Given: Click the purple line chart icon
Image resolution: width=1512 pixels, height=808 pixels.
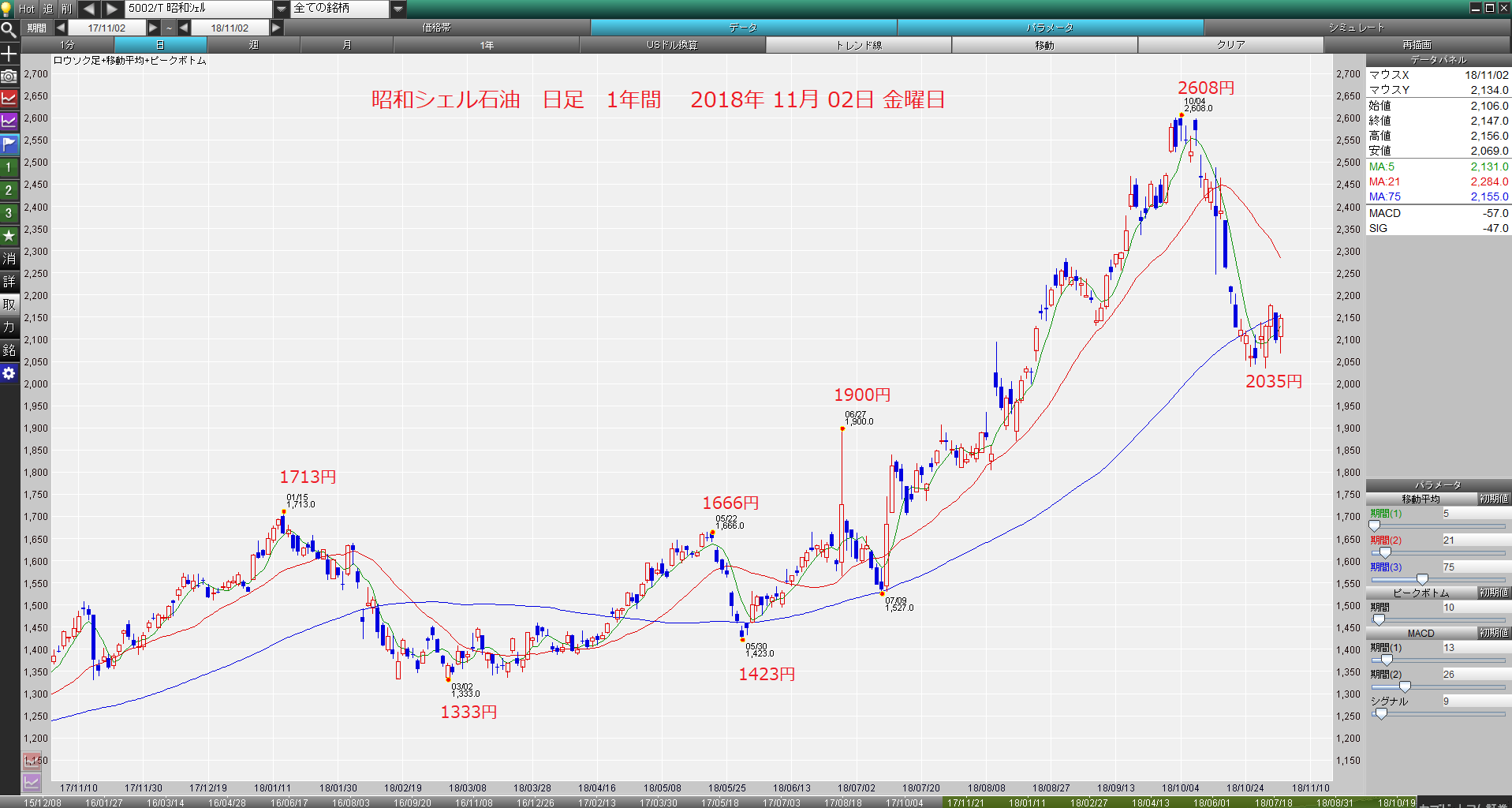Looking at the screenshot, I should click(9, 122).
